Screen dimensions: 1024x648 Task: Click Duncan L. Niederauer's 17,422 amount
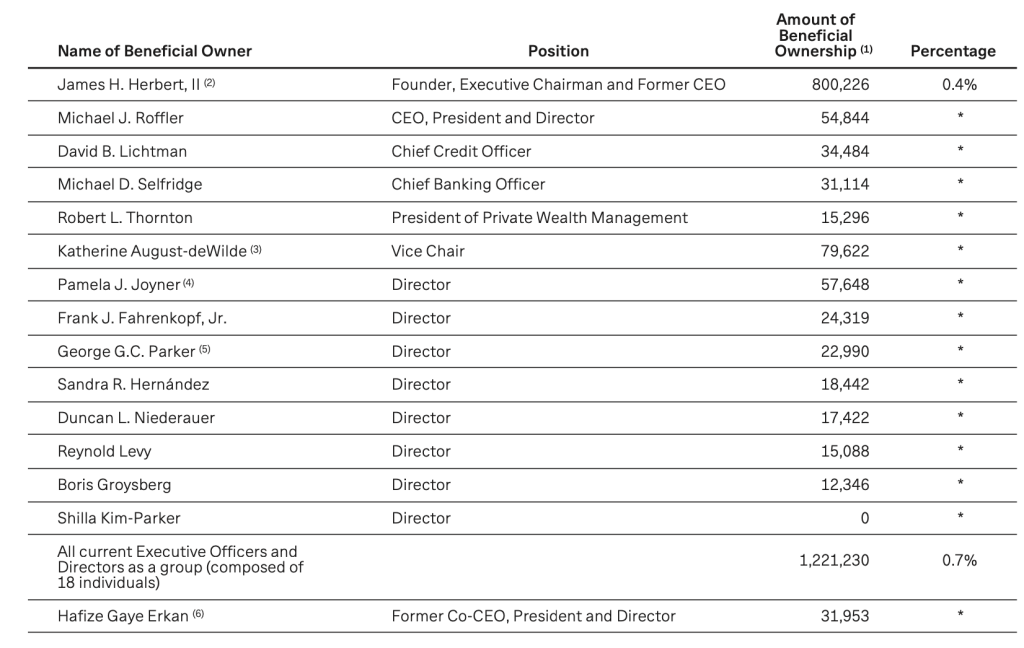coord(845,418)
